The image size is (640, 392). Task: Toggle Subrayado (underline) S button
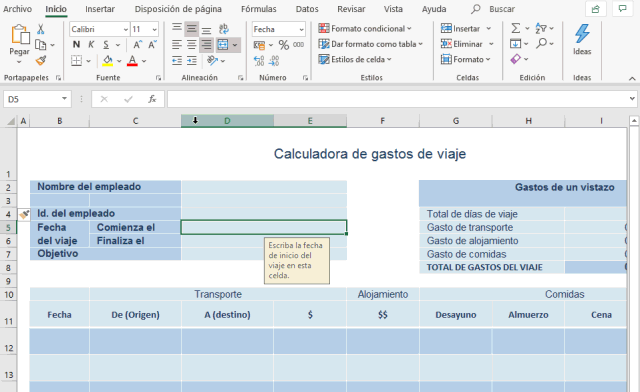[x=106, y=45]
